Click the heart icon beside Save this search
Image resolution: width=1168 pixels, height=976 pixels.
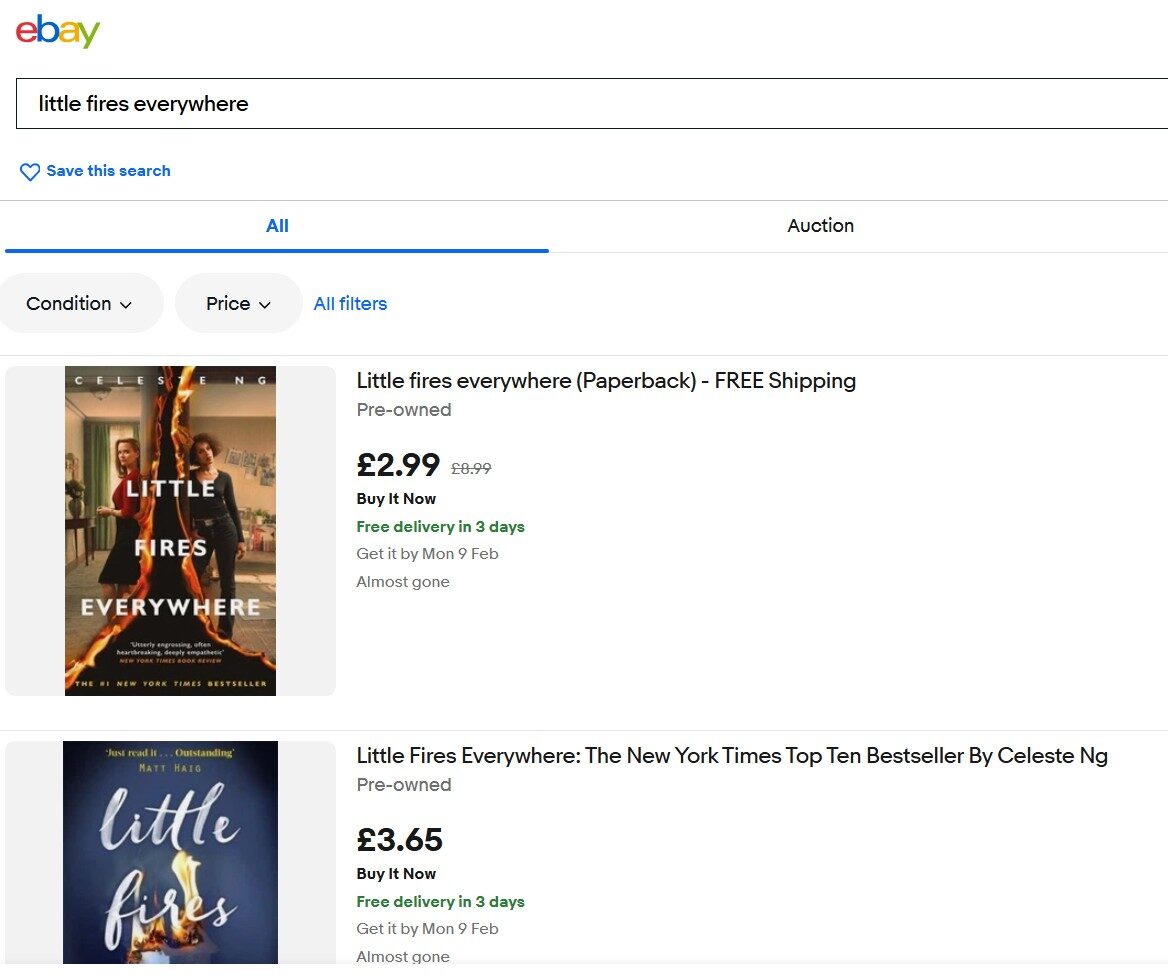pos(29,171)
